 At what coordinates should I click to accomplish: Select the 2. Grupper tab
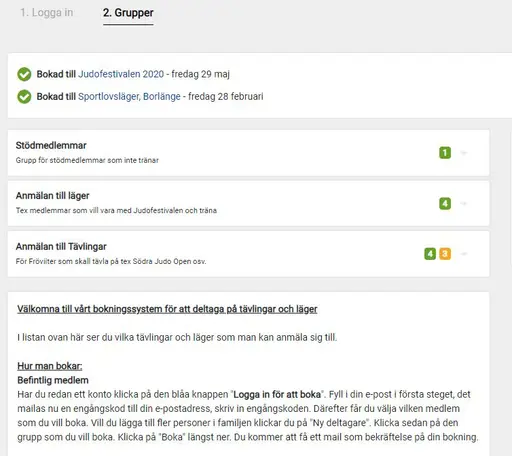[128, 13]
